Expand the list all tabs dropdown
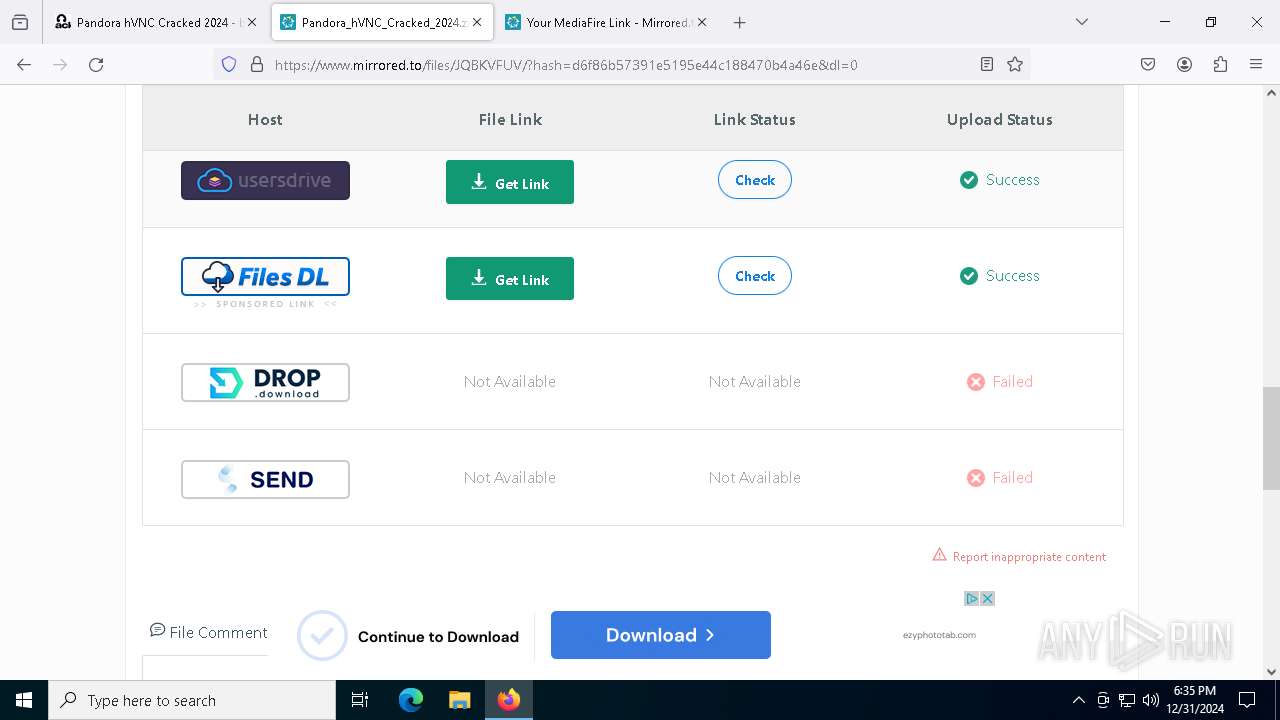1280x720 pixels. [x=1082, y=22]
